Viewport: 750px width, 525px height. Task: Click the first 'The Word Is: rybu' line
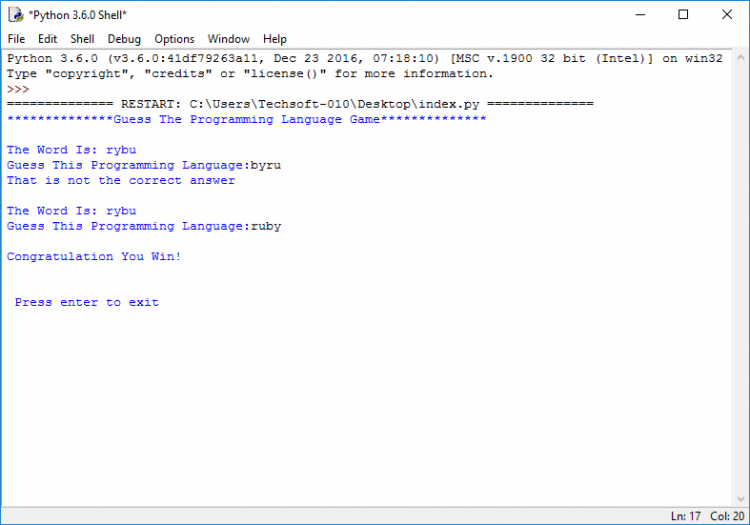click(x=71, y=150)
